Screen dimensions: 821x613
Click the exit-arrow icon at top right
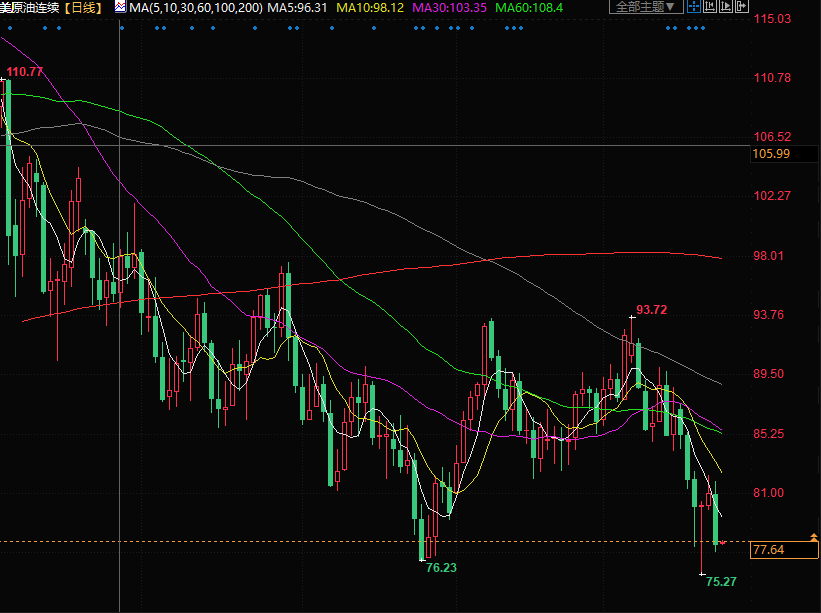click(x=741, y=7)
